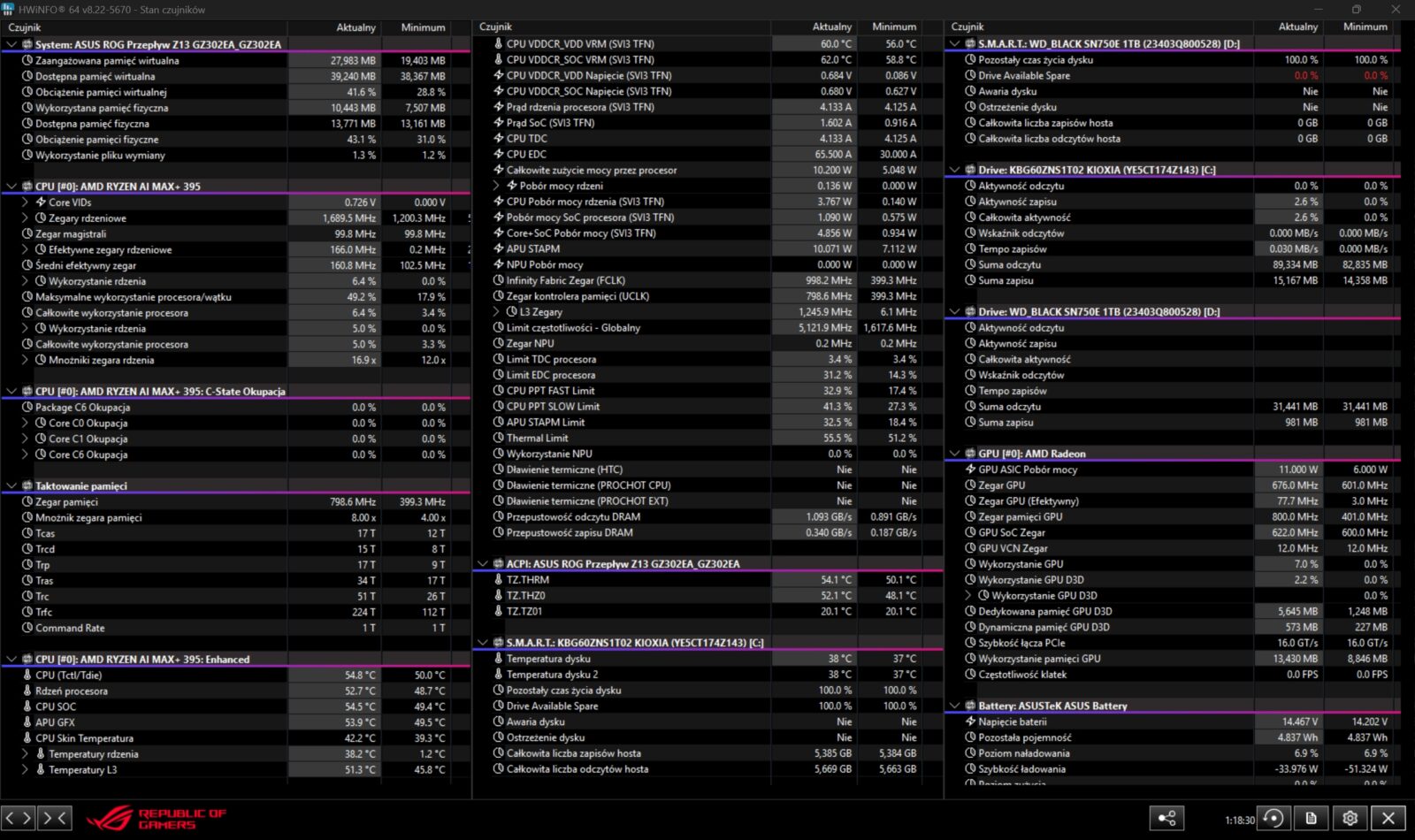Close sensors with the bottom X icon

1388,818
